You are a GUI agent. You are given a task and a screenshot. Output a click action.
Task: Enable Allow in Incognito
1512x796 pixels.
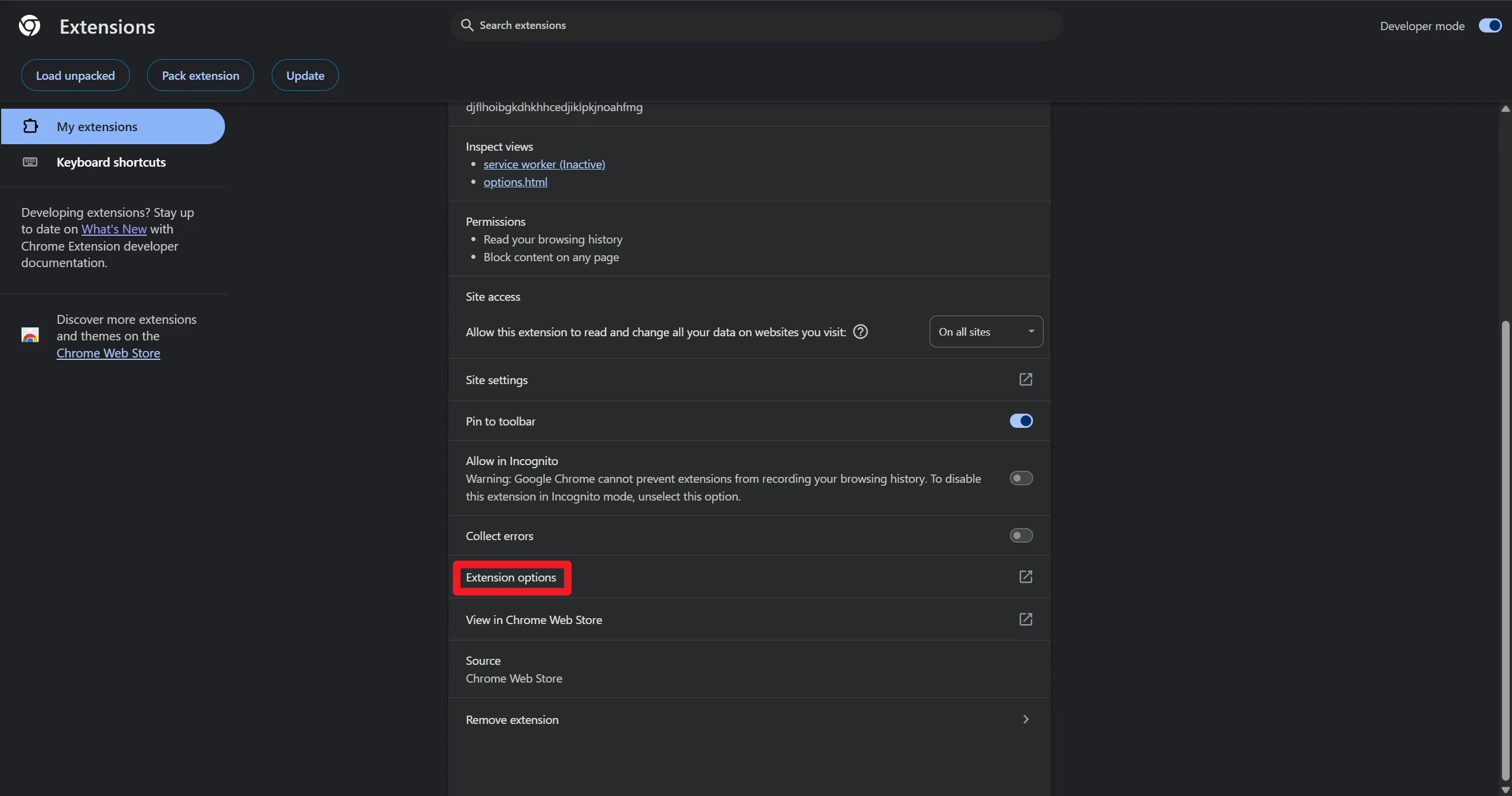pyautogui.click(x=1021, y=477)
